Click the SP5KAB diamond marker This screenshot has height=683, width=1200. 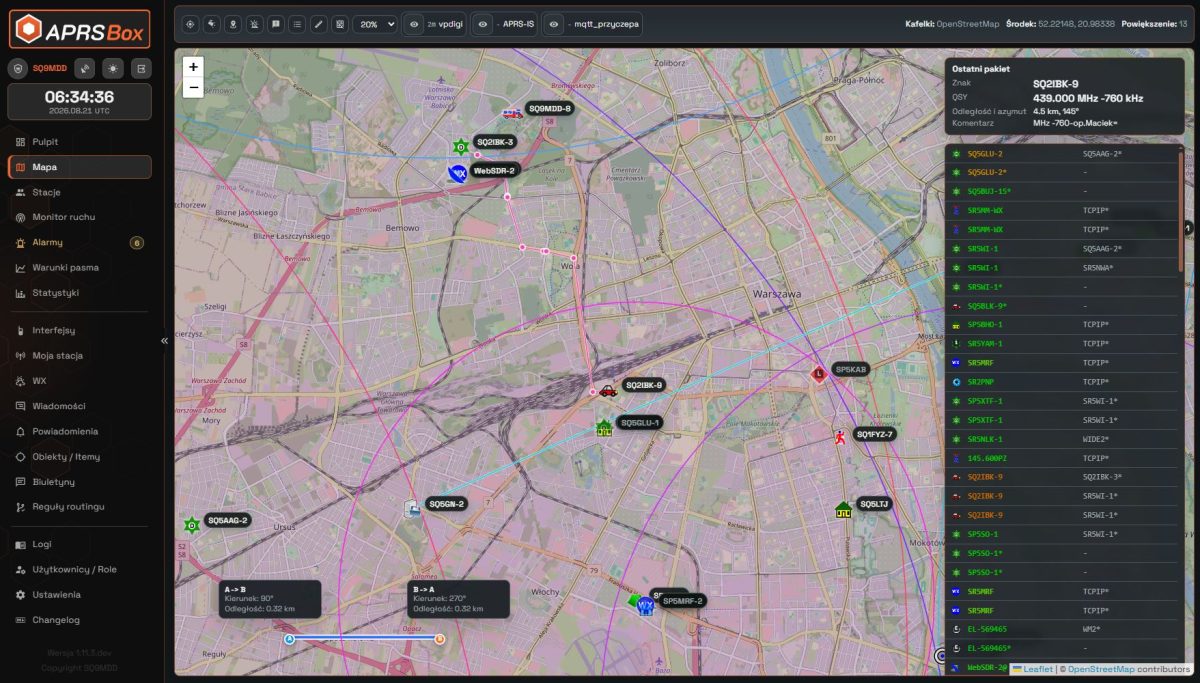click(818, 373)
